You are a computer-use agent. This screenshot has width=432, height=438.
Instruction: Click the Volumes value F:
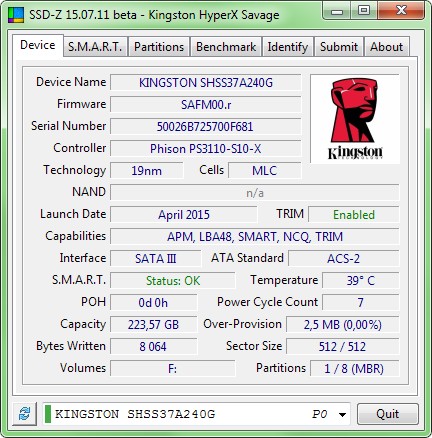[x=173, y=369]
